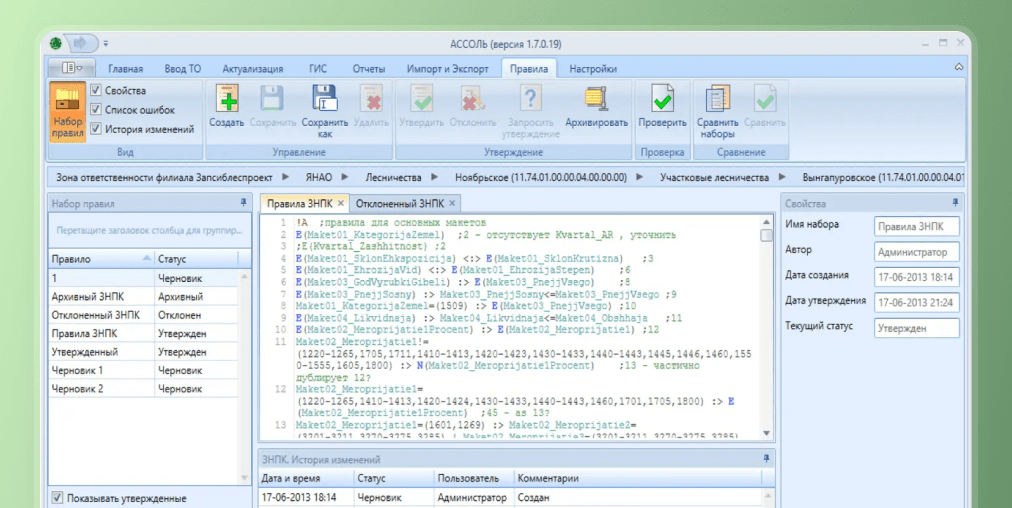Click the Имя набора input field
Screen dimensions: 1012x508
click(916, 226)
